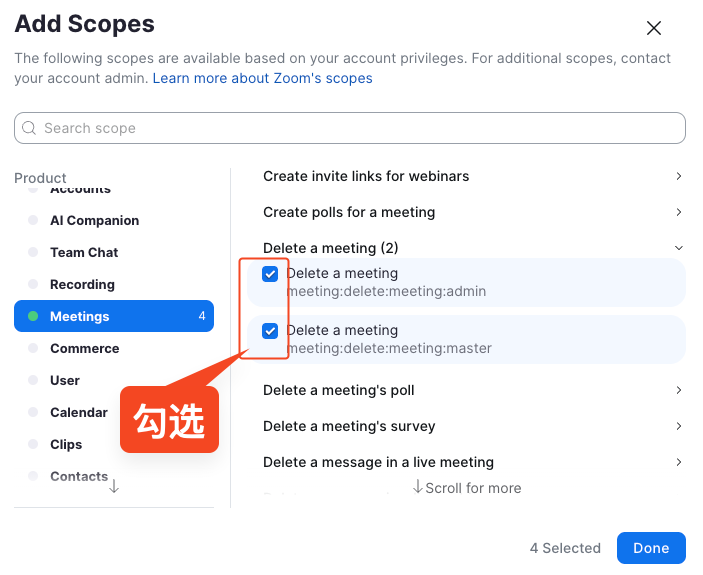Select AI Companion product category
This screenshot has width=703, height=575.
coord(95,220)
